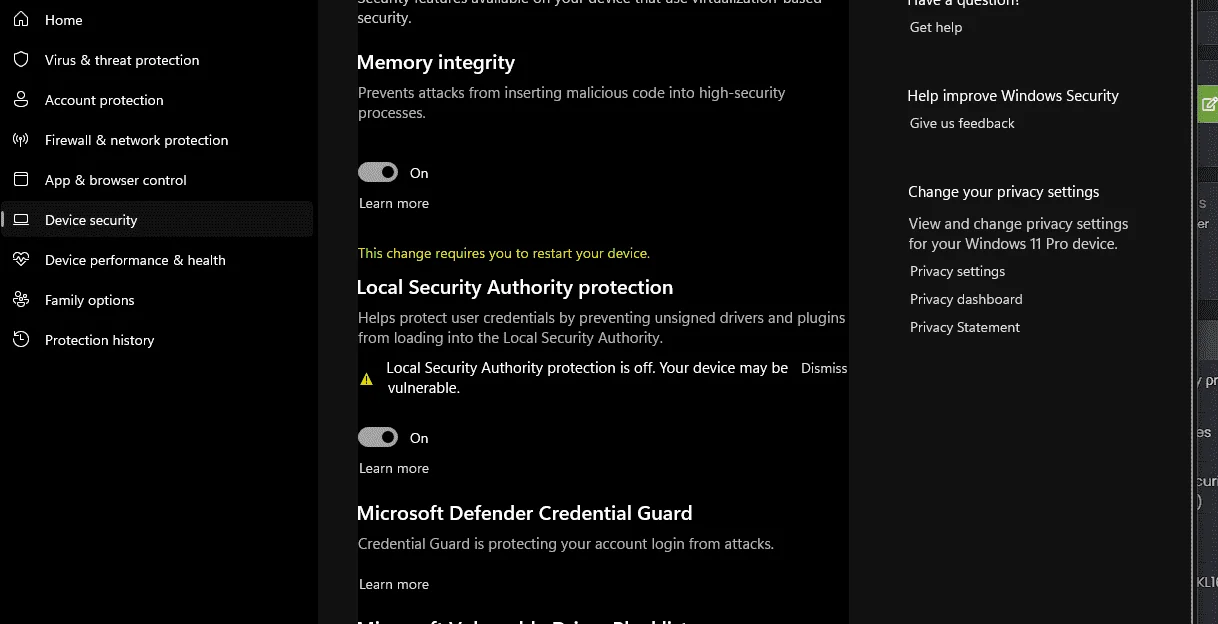Click the Protection history clock icon
Screen dimensions: 1218x624
point(21,340)
